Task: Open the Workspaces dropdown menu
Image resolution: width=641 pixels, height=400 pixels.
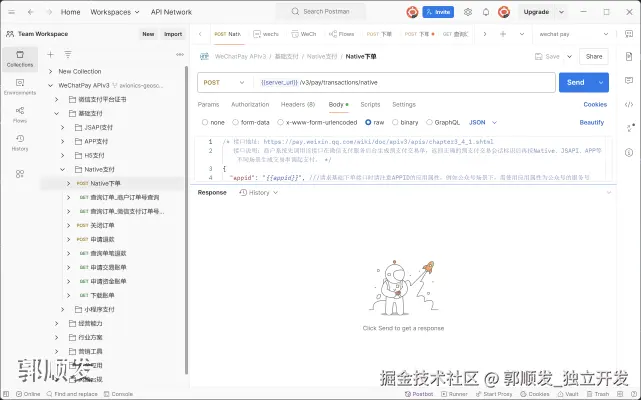Action: click(x=115, y=12)
